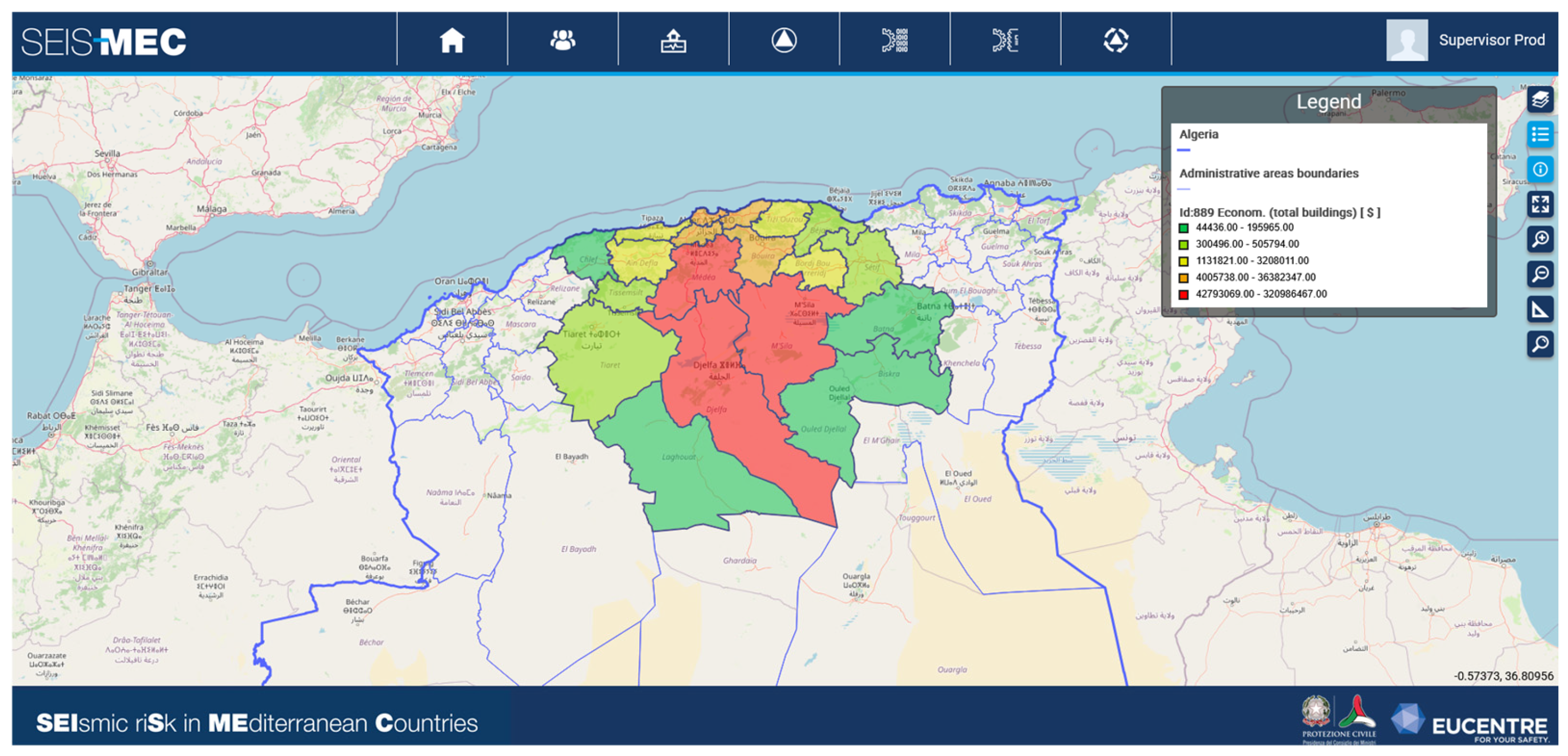Open the binary data processing icon
The image size is (1568, 756).
coord(894,41)
